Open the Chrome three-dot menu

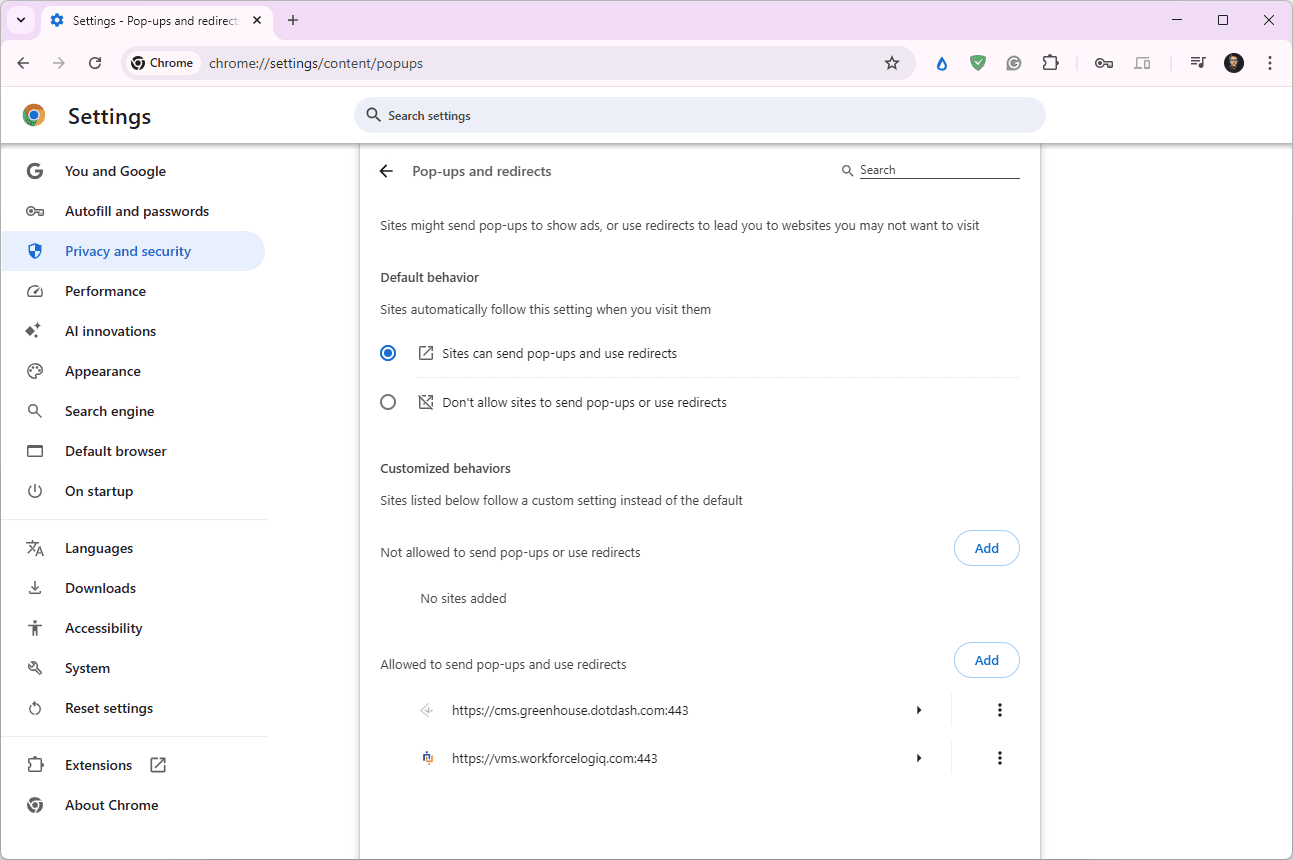click(1270, 63)
